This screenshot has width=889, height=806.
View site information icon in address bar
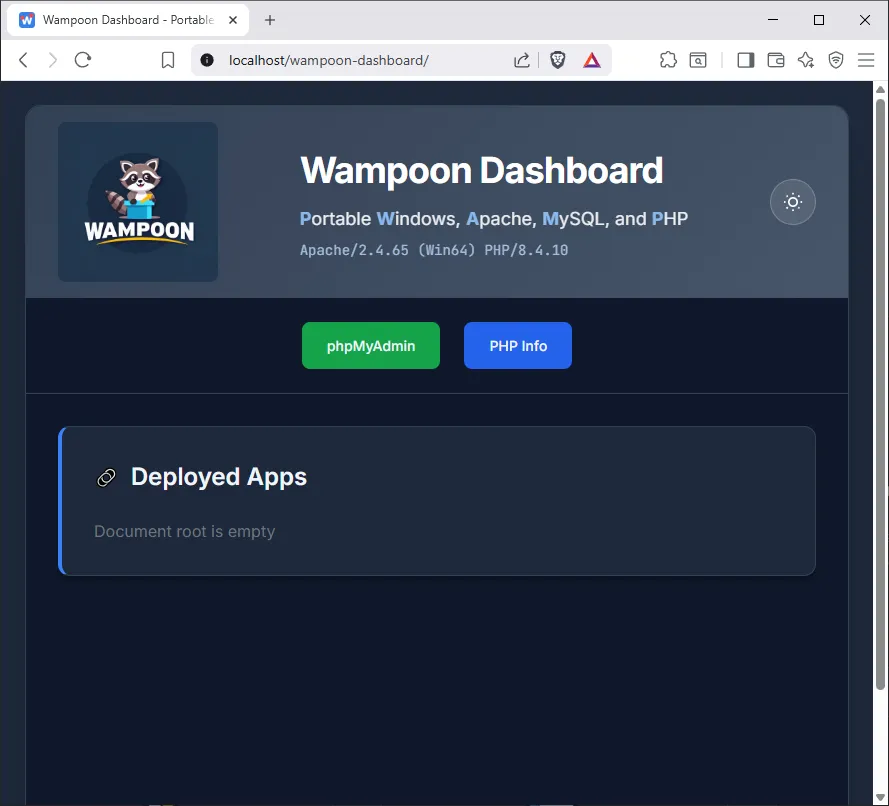[207, 60]
